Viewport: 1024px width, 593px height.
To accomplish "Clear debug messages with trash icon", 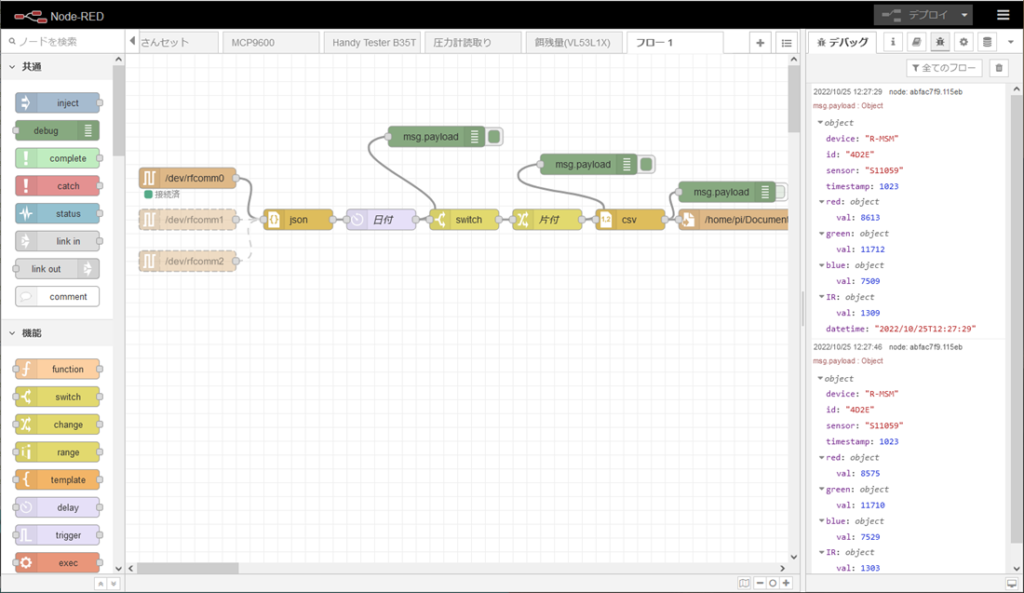I will click(x=998, y=68).
